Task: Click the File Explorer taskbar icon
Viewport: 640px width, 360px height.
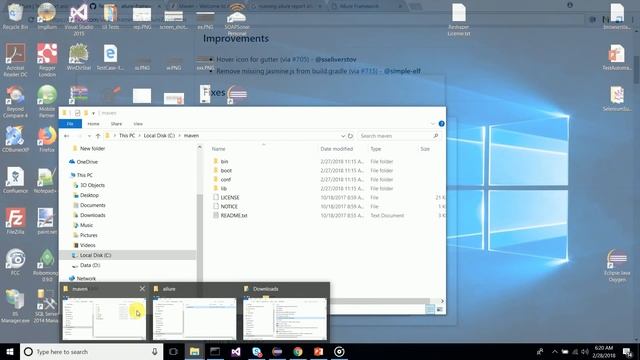Action: (x=194, y=351)
